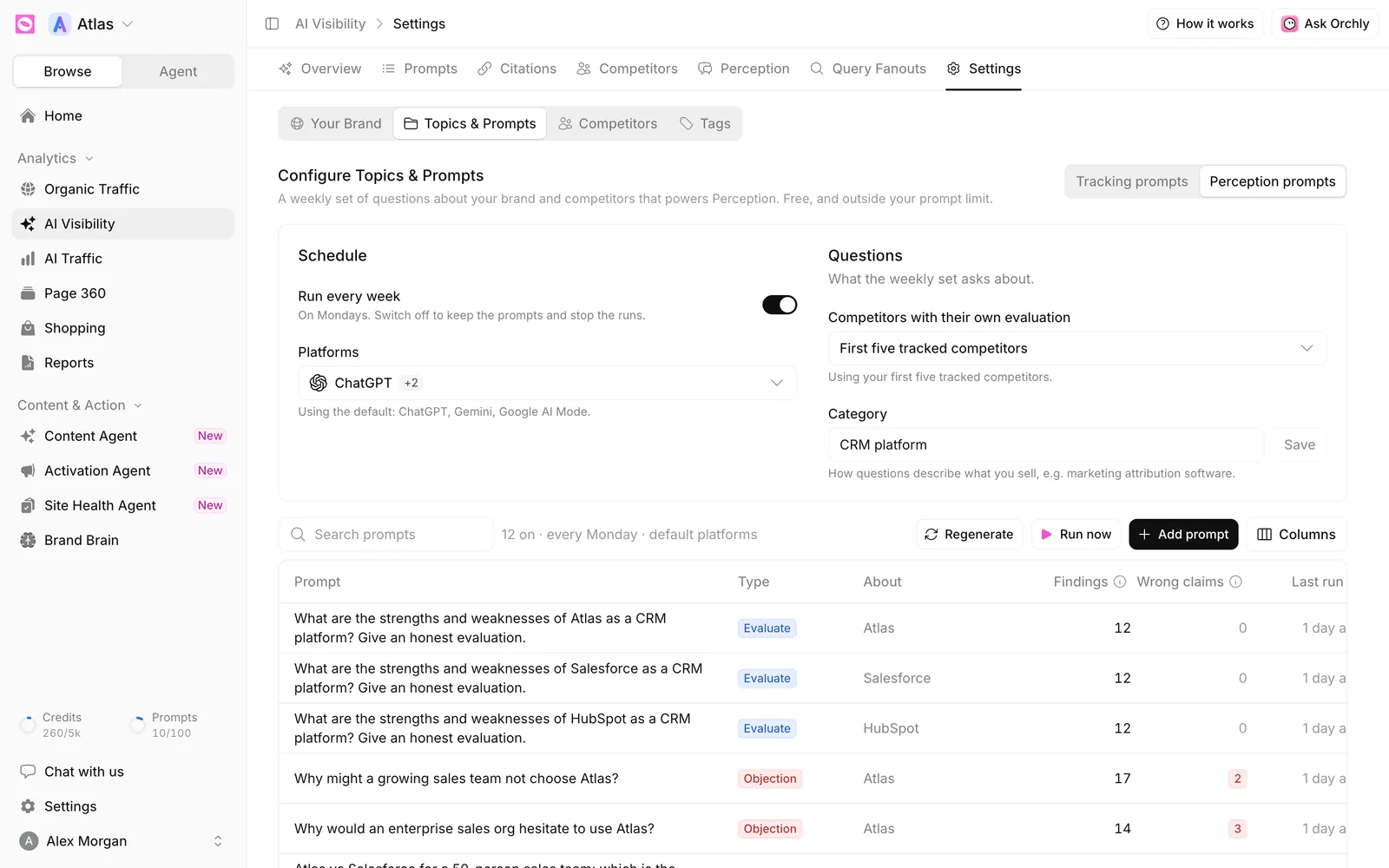Image resolution: width=1389 pixels, height=868 pixels.
Task: Collapse Content & Action section
Action: pos(80,405)
